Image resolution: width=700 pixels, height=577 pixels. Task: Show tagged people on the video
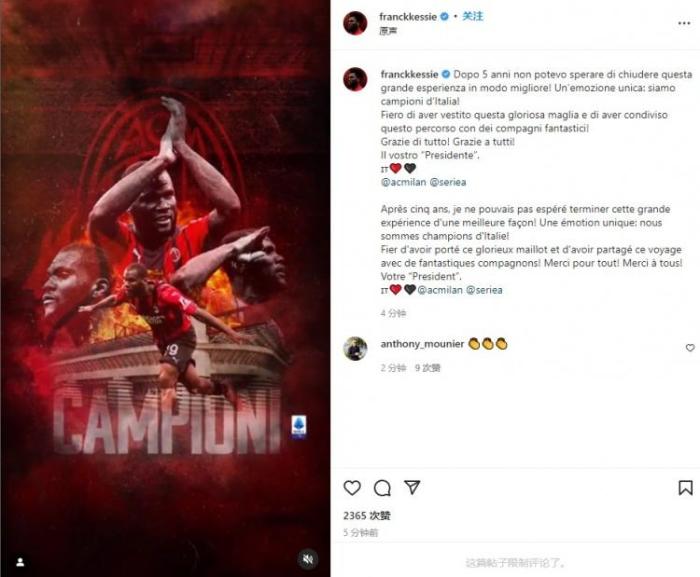click(20, 562)
